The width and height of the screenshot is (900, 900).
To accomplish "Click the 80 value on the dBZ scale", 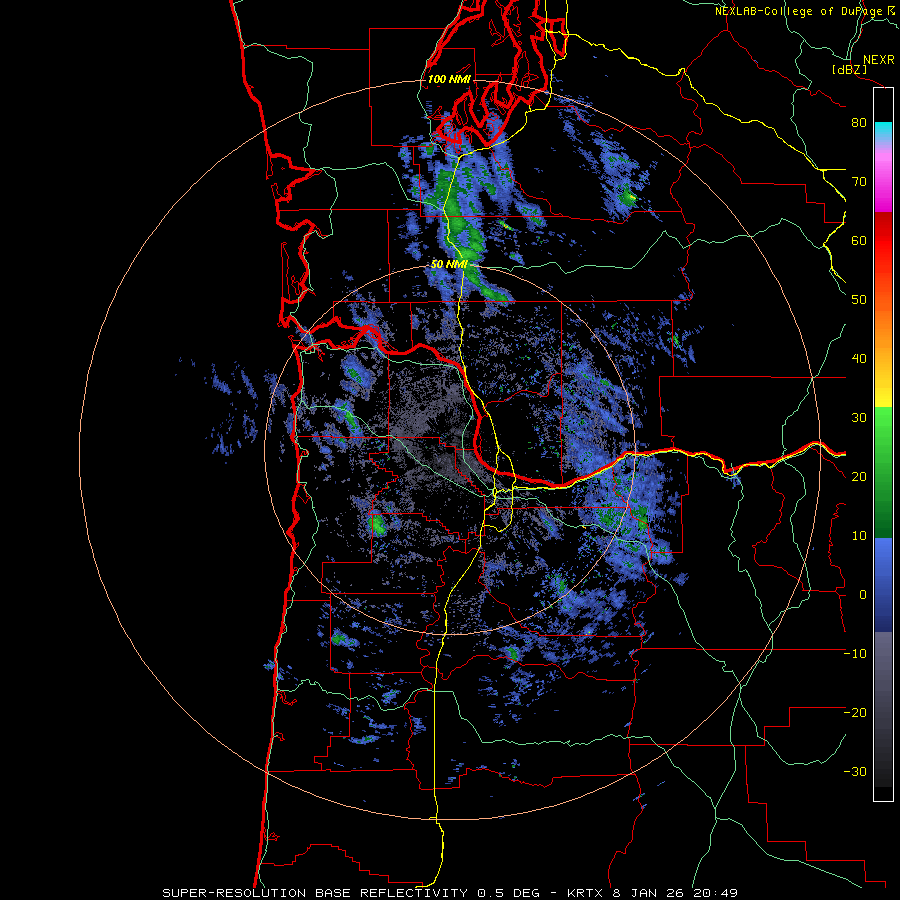I will coord(859,123).
